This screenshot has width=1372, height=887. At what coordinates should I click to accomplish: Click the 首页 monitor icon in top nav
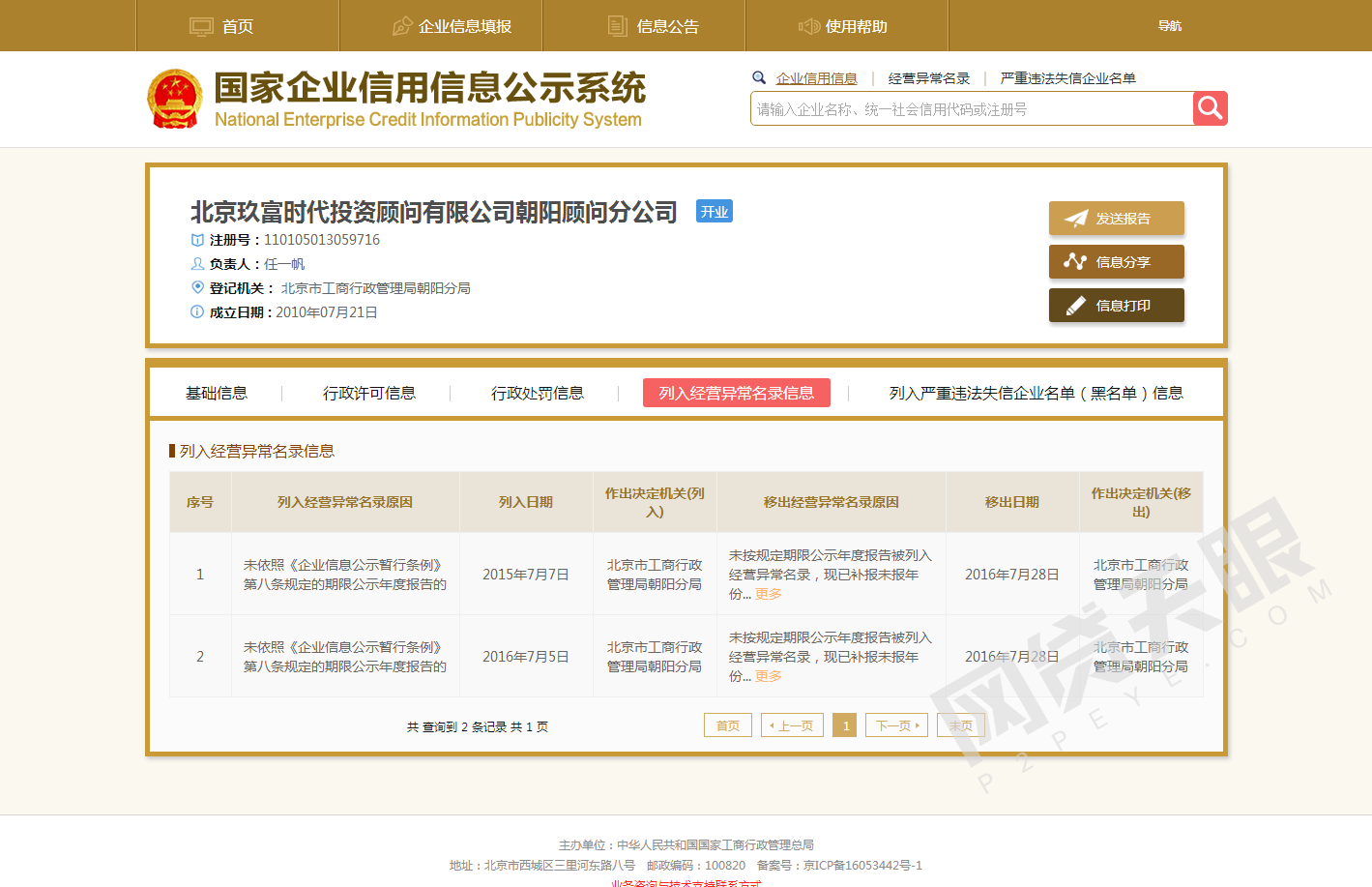(x=201, y=26)
